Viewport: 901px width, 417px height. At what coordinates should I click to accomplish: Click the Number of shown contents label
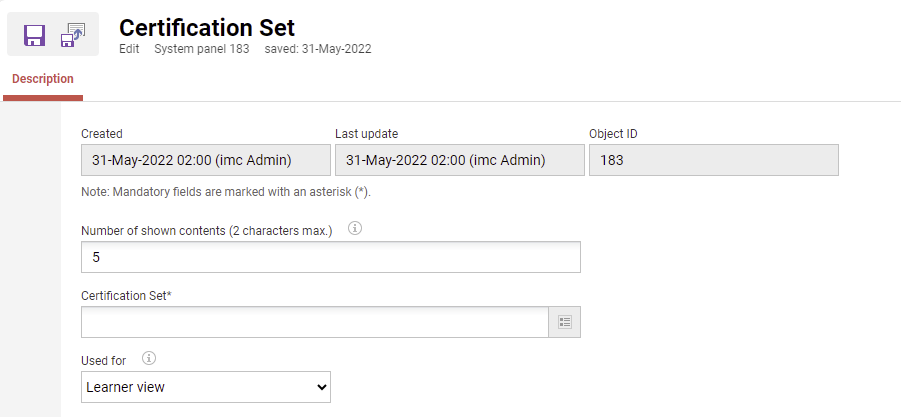click(x=206, y=231)
